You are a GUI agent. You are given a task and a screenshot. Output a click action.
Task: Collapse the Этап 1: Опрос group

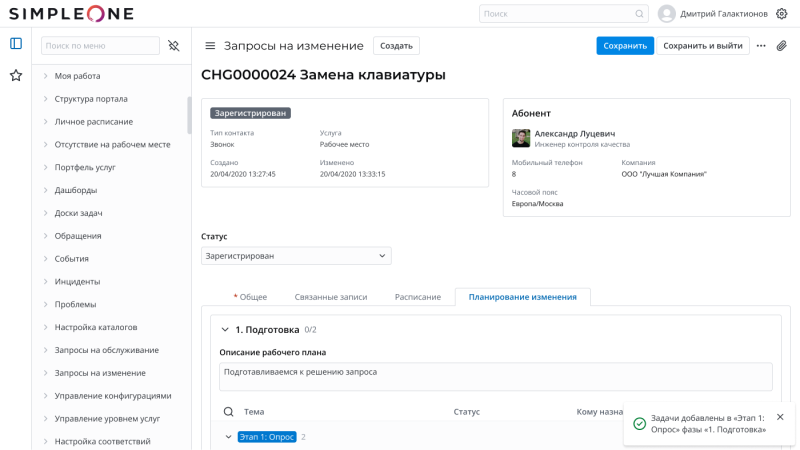click(x=228, y=437)
